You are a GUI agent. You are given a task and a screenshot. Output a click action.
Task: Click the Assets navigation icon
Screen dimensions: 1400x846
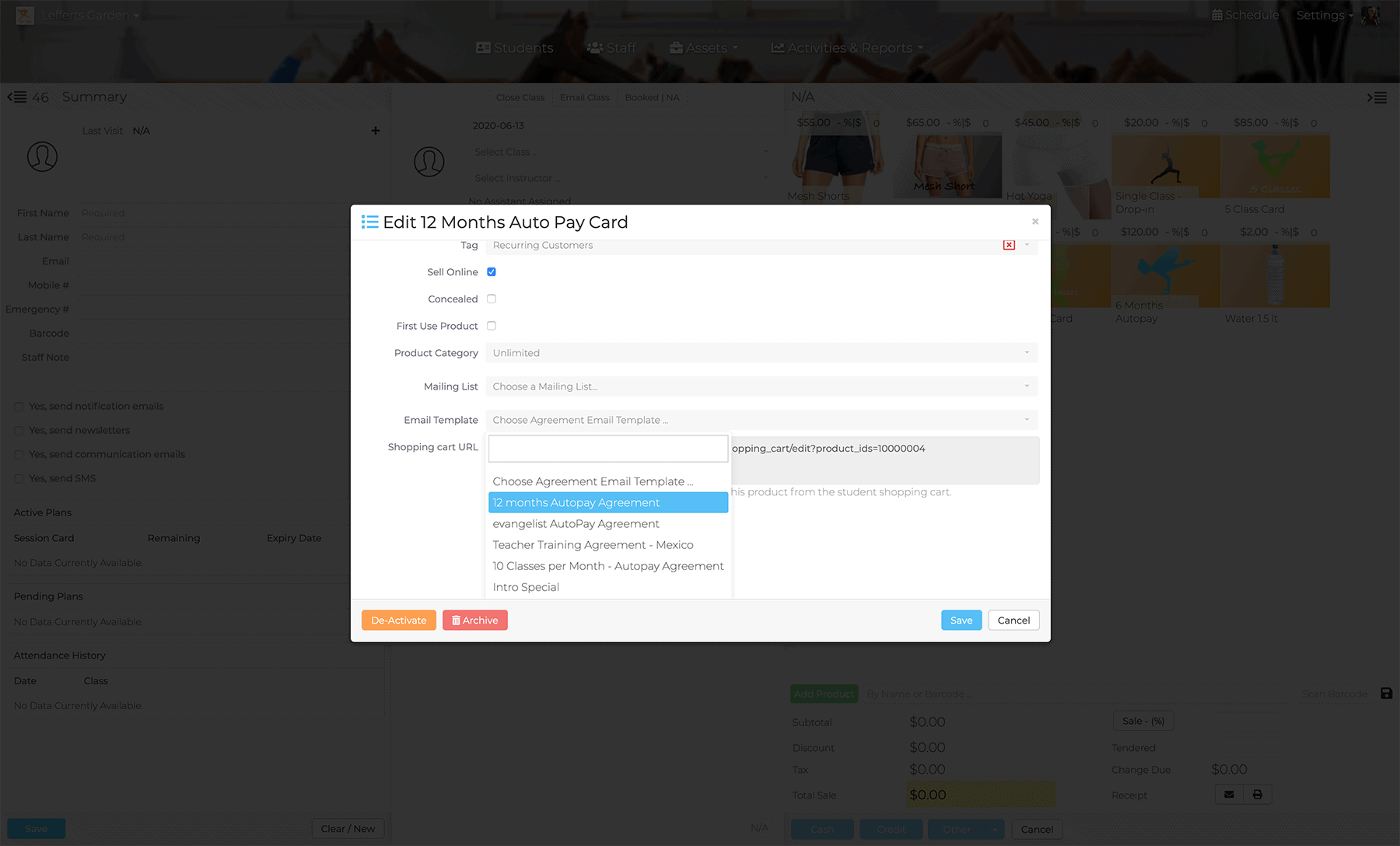pos(675,47)
